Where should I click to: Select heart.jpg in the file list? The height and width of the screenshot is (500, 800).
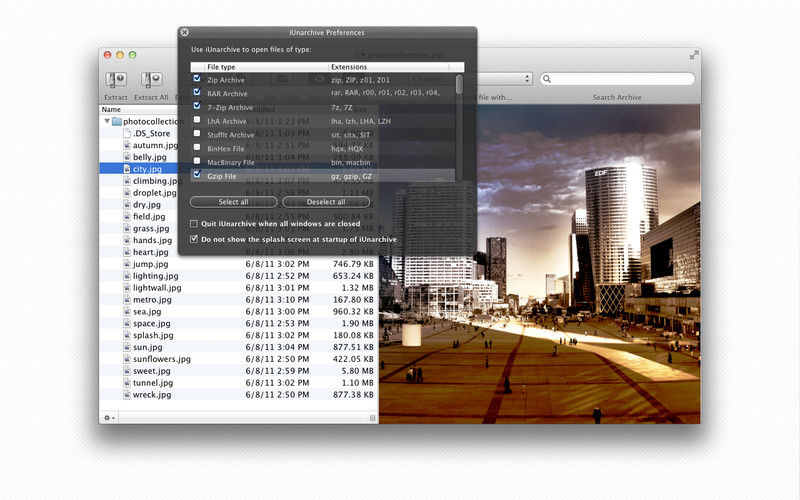[x=151, y=252]
